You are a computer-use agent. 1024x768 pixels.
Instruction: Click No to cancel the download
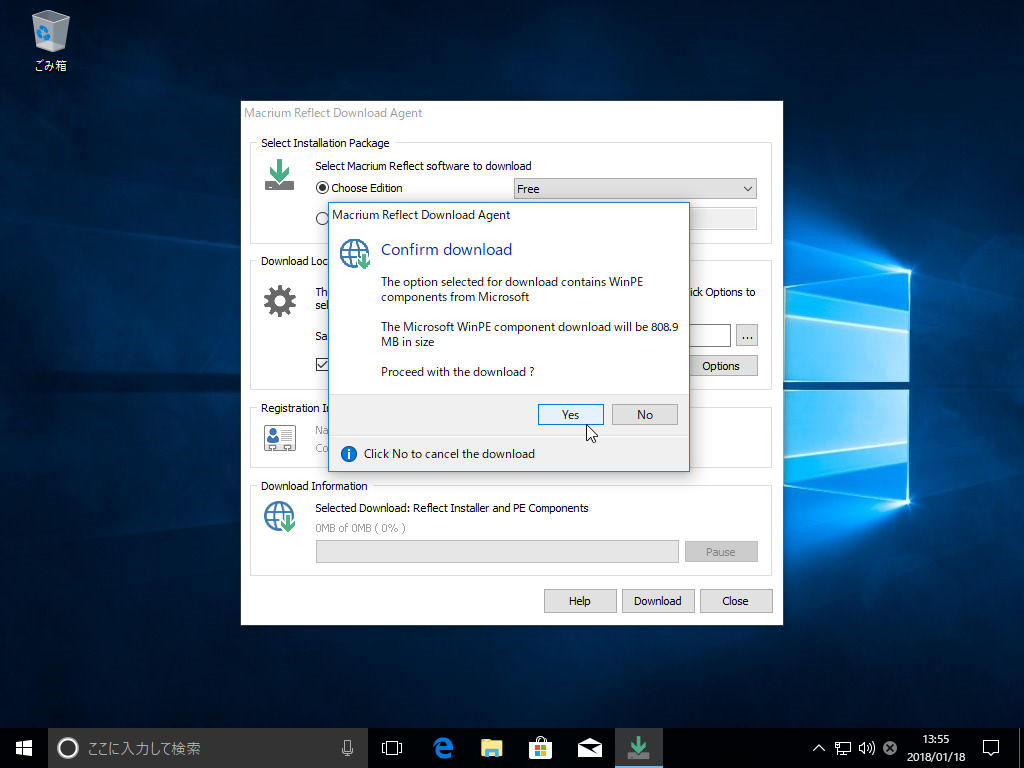tap(645, 415)
